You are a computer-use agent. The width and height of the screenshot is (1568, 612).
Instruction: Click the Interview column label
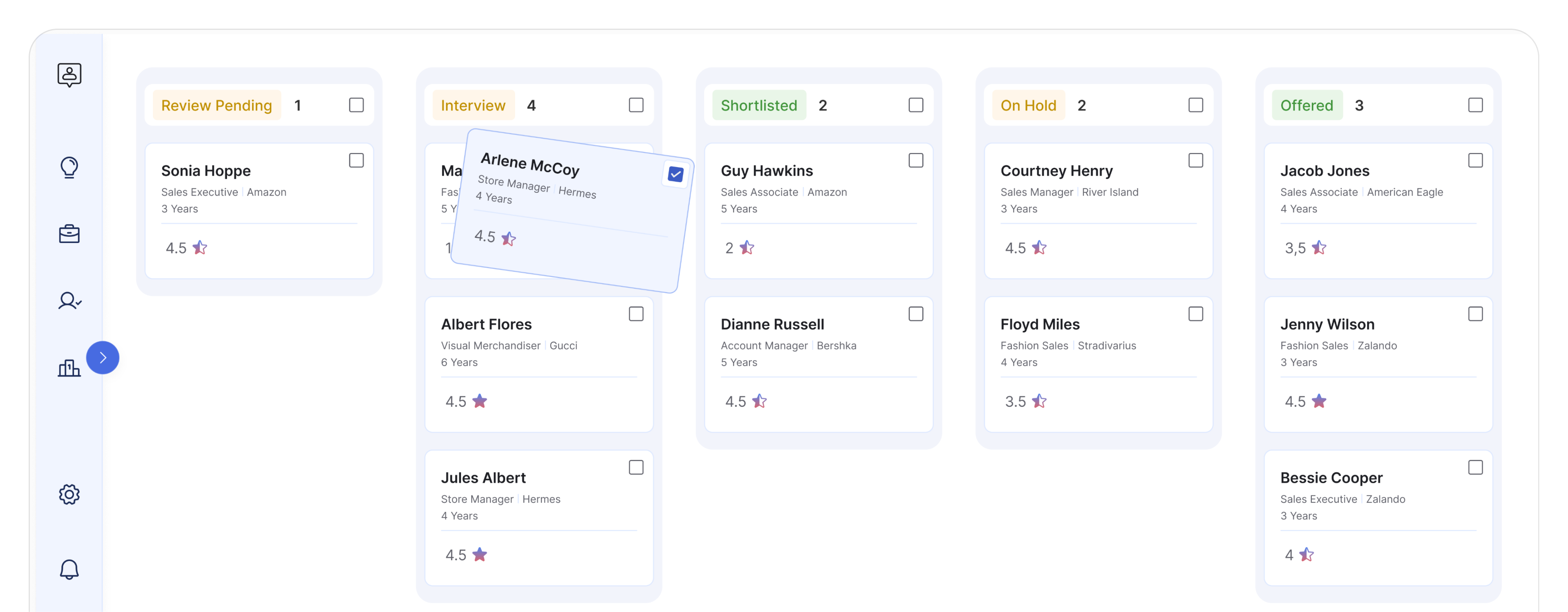coord(473,105)
